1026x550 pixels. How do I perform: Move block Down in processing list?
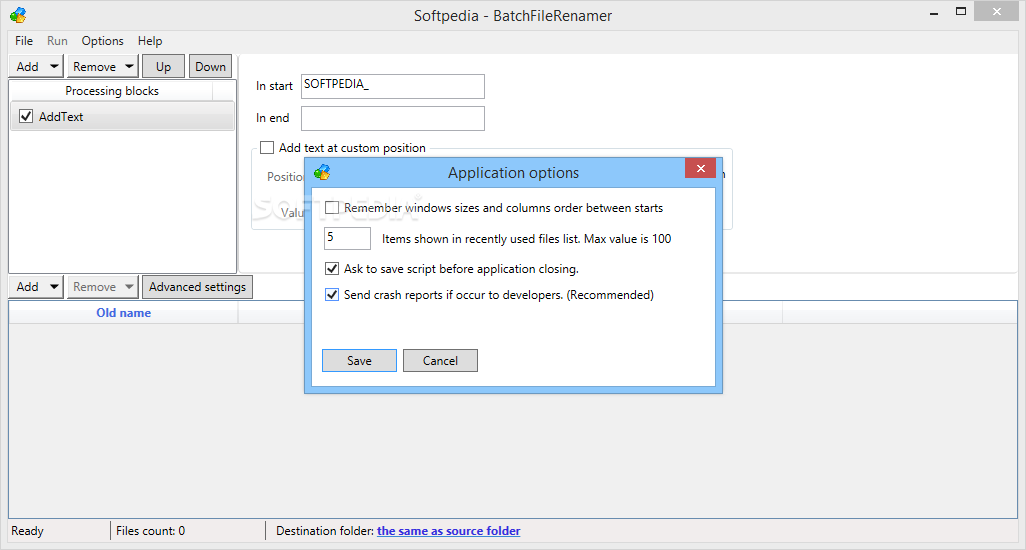pyautogui.click(x=211, y=66)
